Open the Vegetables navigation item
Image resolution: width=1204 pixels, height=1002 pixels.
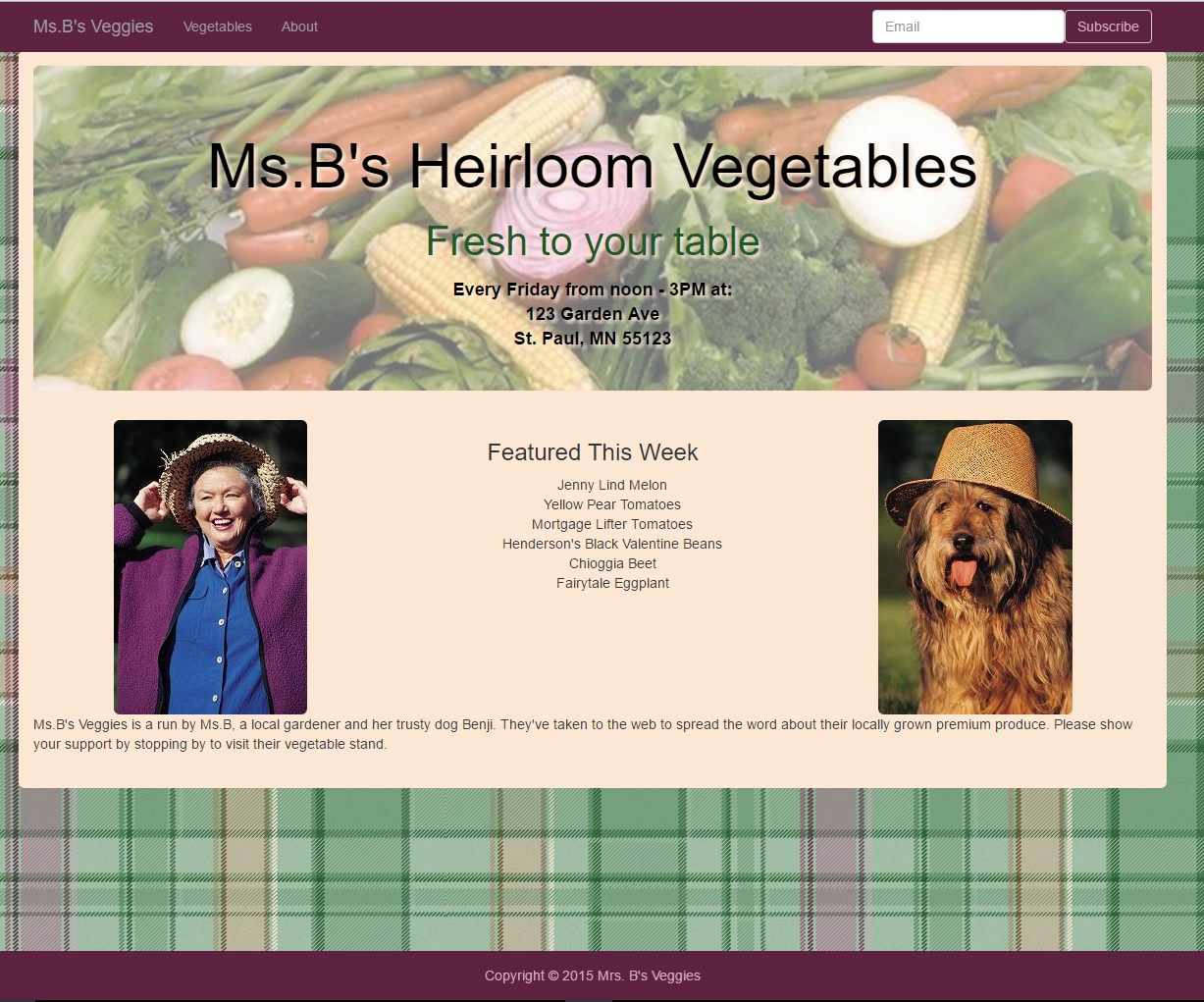point(218,26)
